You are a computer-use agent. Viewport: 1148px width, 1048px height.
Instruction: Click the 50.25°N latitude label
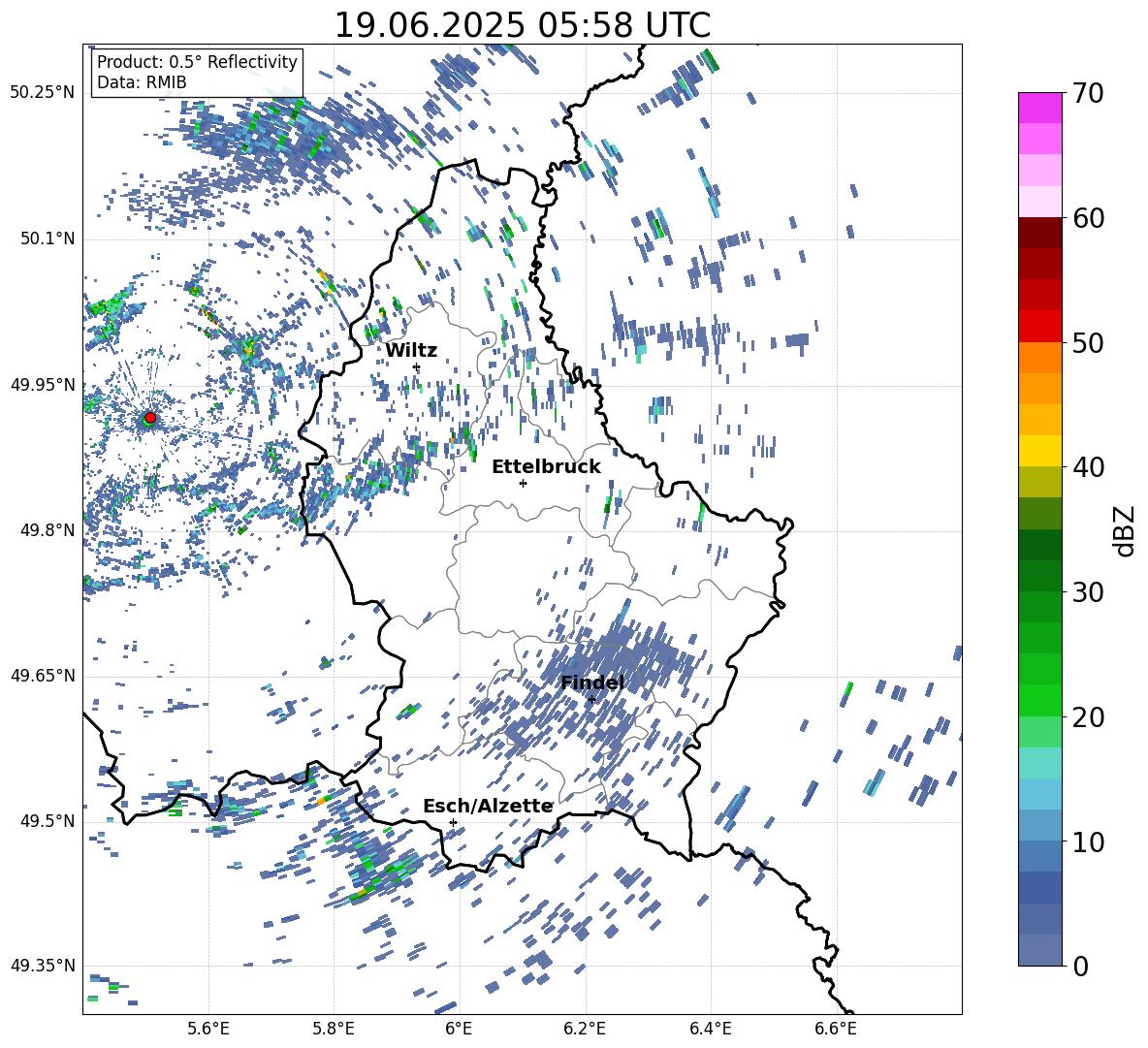[43, 93]
